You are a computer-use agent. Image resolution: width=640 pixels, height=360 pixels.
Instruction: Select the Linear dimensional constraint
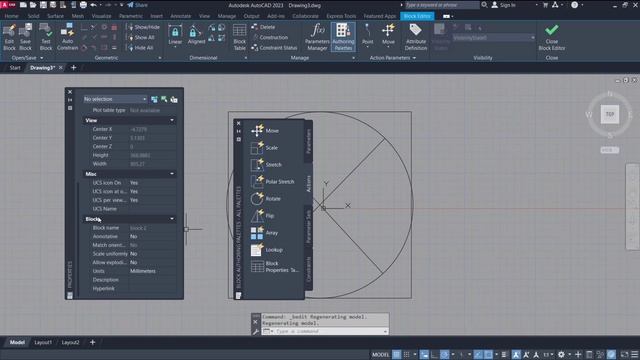[175, 35]
